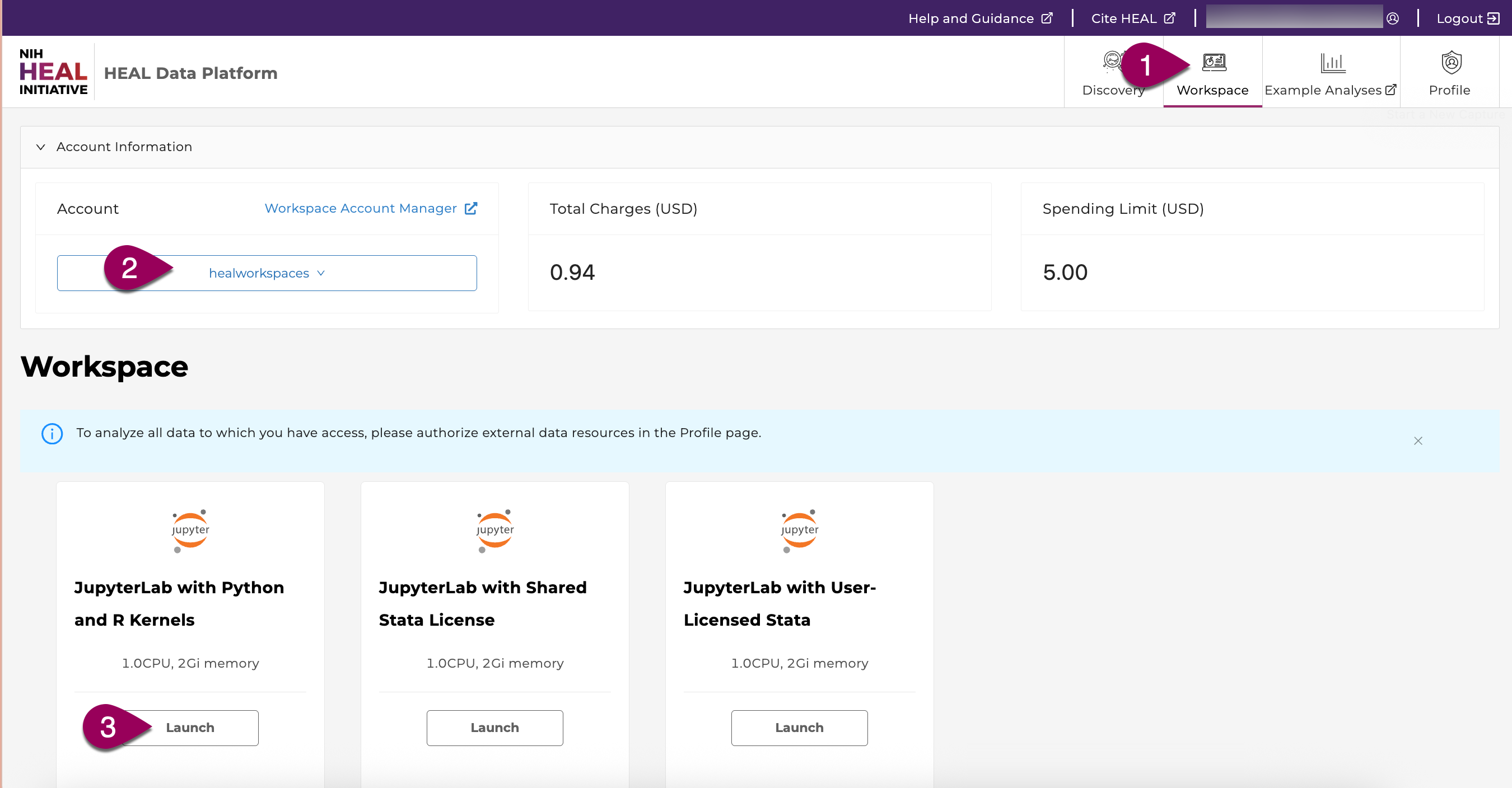Click the Jupyter logo on Python and R card
1512x788 pixels.
coord(190,531)
